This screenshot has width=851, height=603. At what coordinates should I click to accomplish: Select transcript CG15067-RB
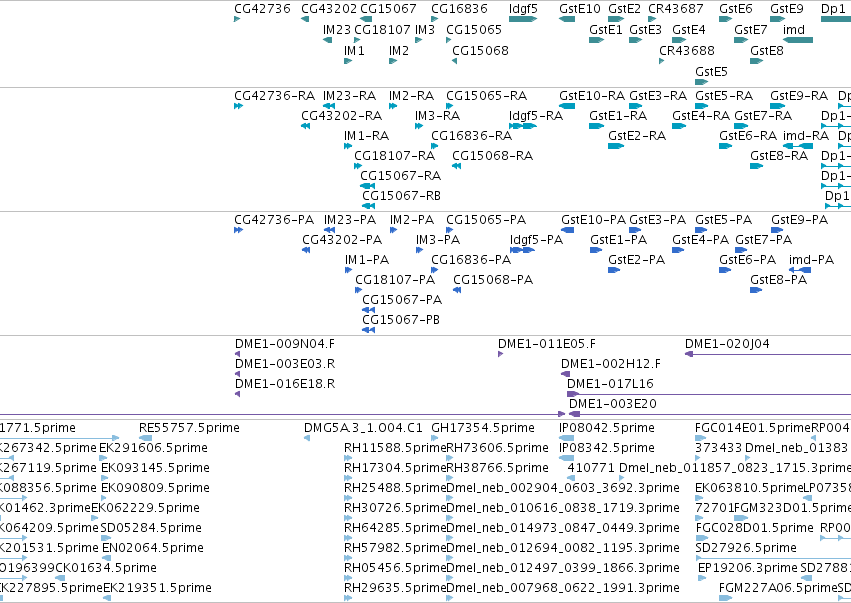tap(401, 196)
